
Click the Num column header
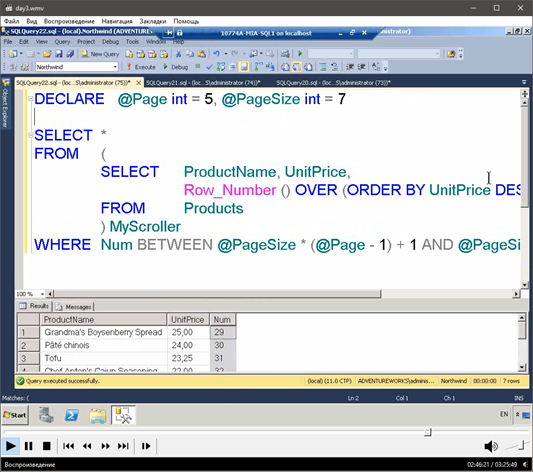tap(223, 320)
